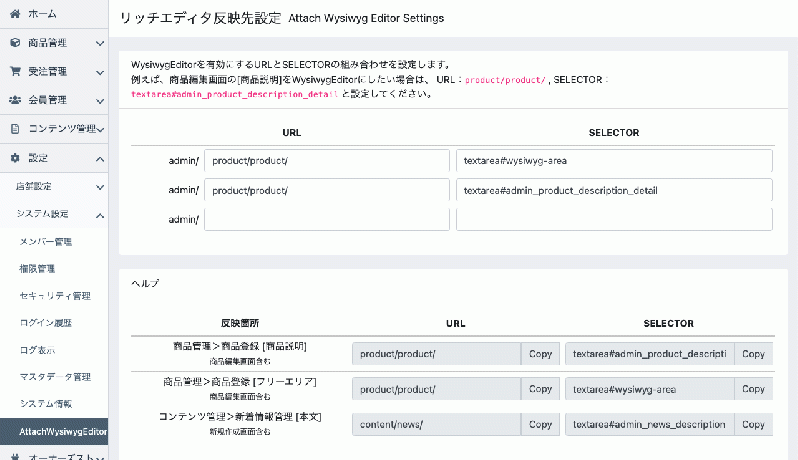Click first row URL field product/product/
Screen dimensions: 798x460
[x=327, y=161]
